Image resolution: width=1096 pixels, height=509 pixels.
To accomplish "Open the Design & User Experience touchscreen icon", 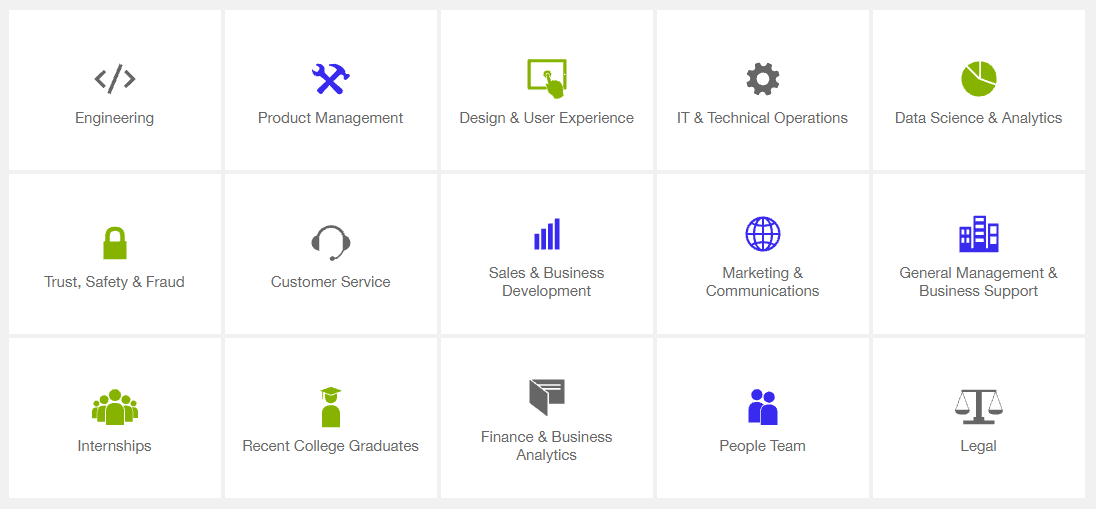I will point(547,78).
